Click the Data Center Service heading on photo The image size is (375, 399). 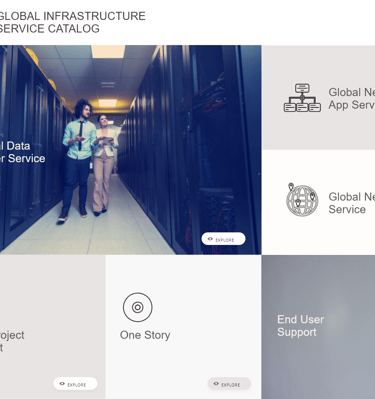coord(22,152)
